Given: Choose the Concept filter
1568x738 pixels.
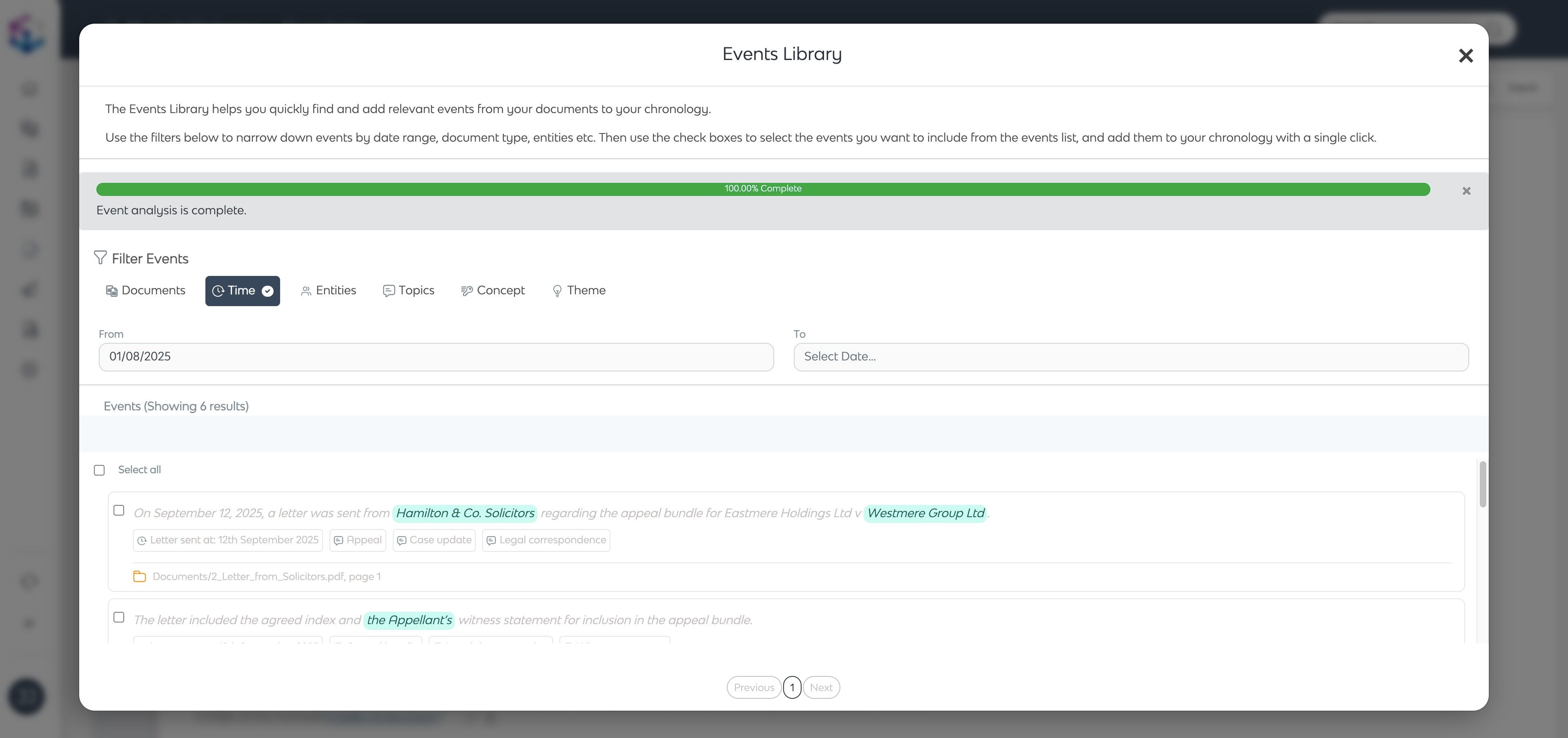Looking at the screenshot, I should 493,291.
